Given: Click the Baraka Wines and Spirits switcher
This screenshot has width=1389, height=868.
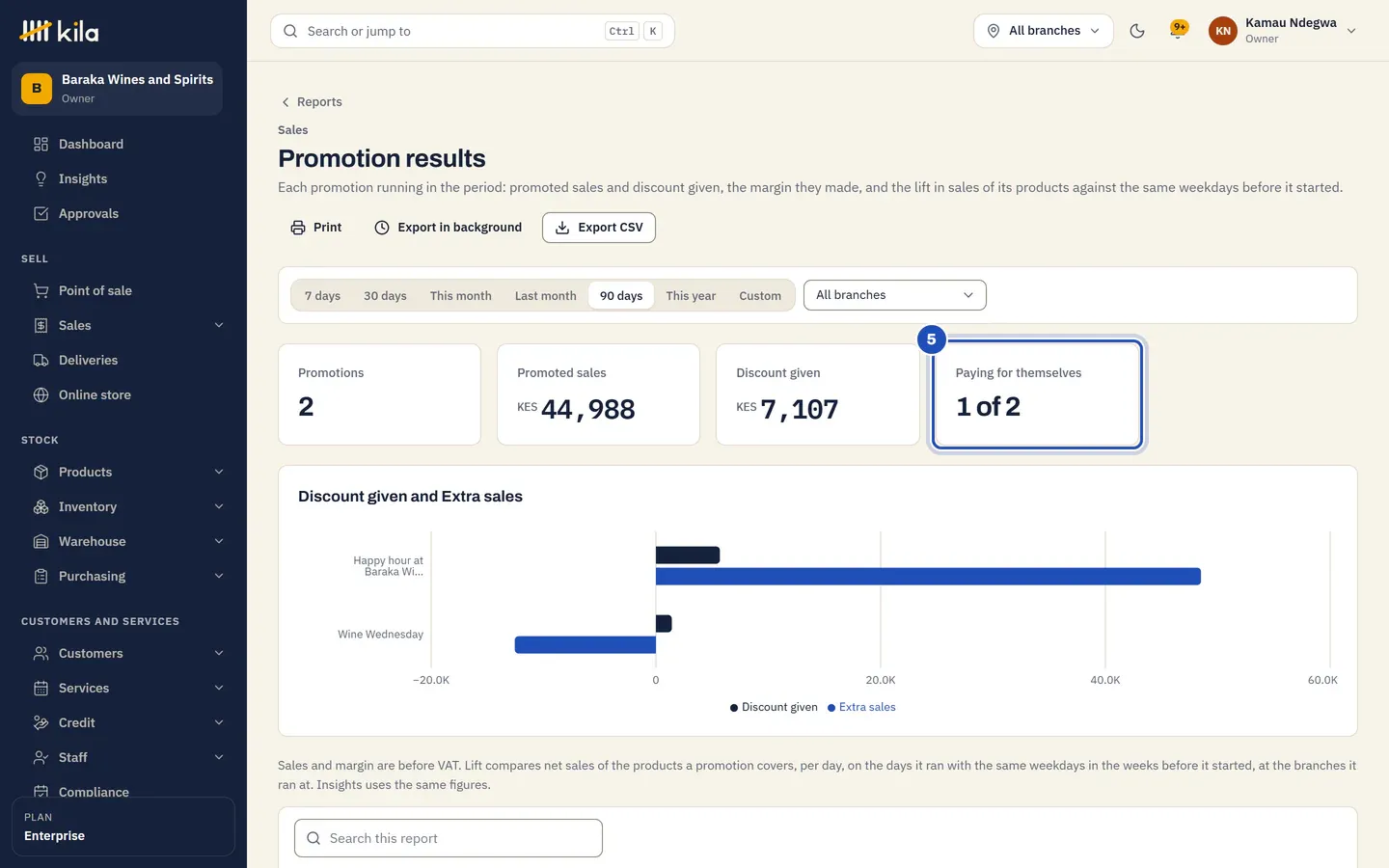Looking at the screenshot, I should [x=118, y=89].
